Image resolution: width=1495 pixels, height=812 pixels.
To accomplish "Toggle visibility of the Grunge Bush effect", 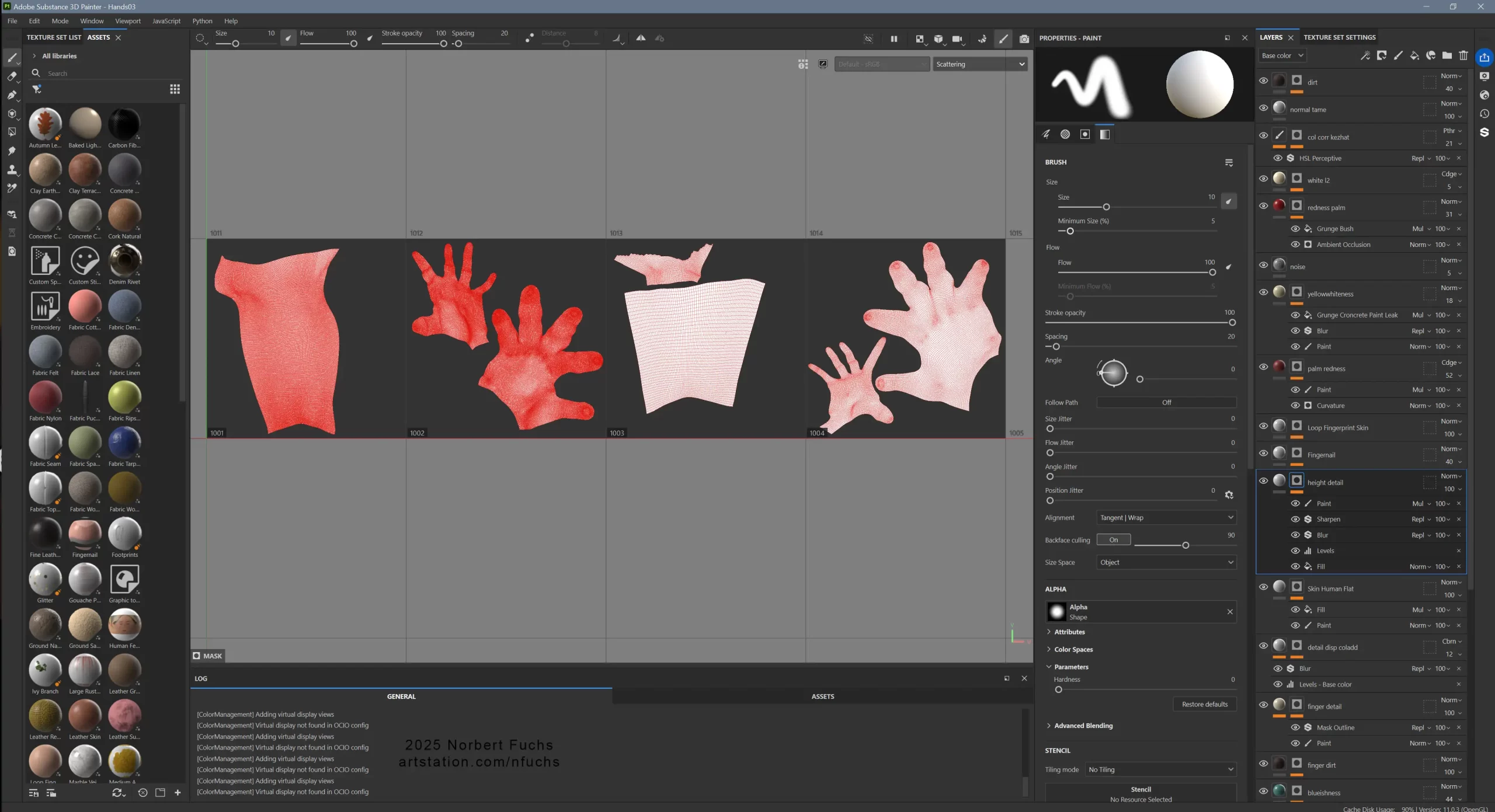I will tap(1296, 229).
